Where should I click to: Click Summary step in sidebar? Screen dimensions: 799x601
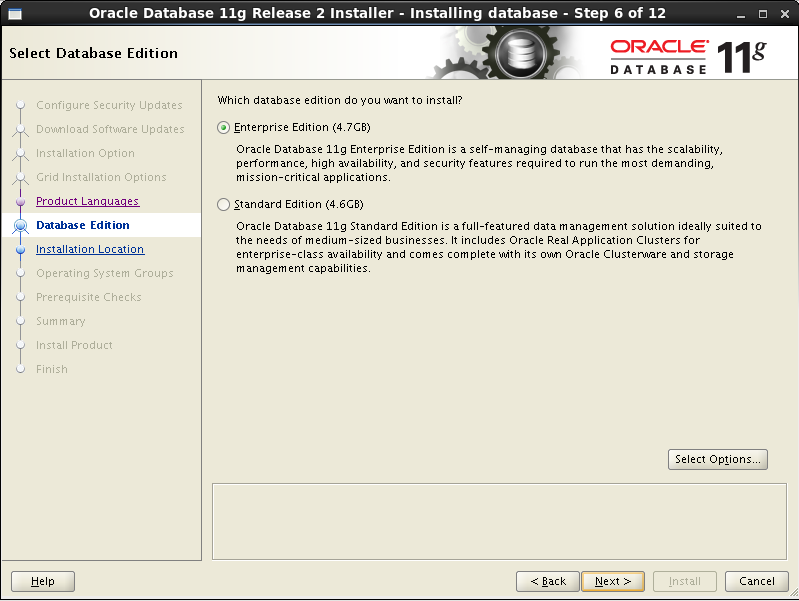coord(61,321)
